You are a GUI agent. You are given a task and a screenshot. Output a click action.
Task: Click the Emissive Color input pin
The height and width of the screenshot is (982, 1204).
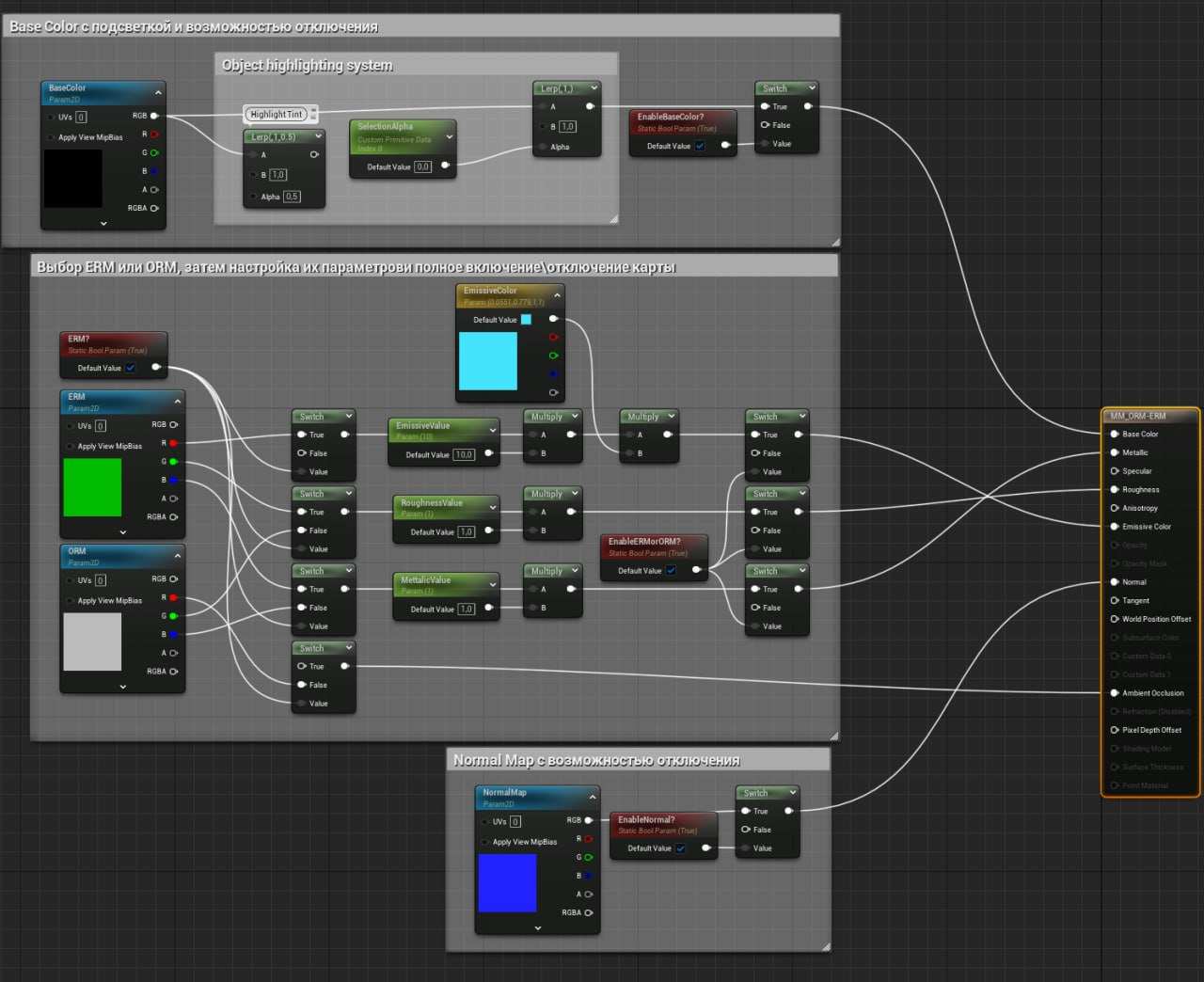click(x=1115, y=527)
